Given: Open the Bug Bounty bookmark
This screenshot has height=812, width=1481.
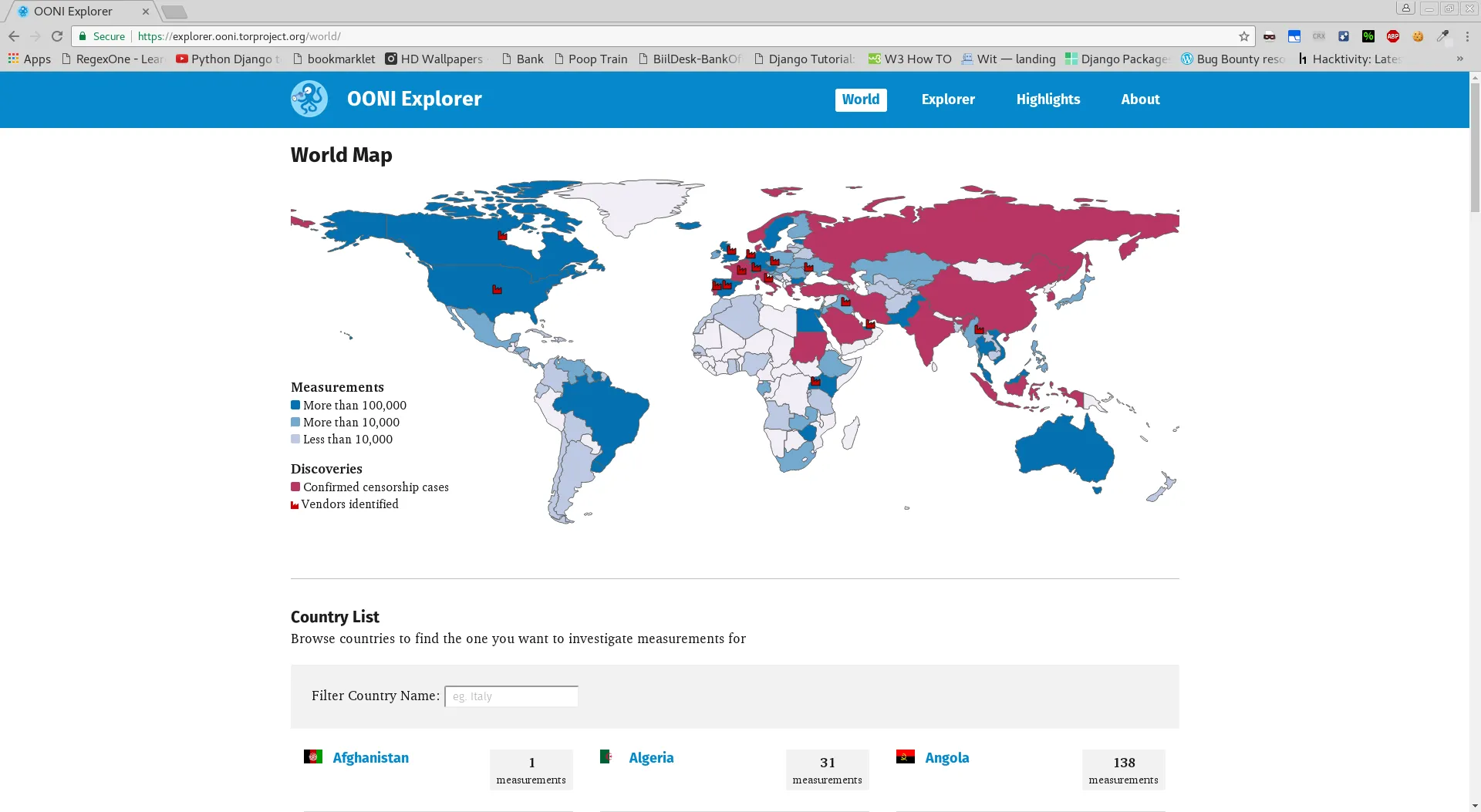Looking at the screenshot, I should (1233, 59).
